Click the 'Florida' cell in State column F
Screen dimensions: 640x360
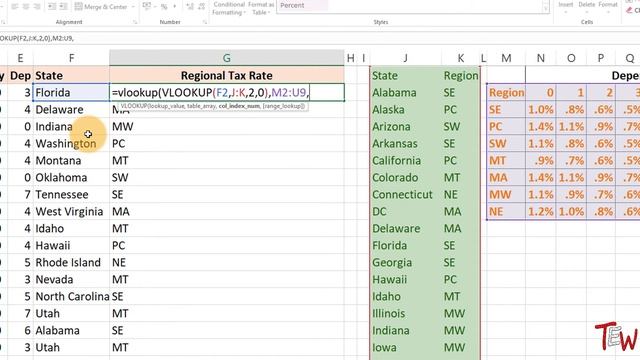click(71, 92)
